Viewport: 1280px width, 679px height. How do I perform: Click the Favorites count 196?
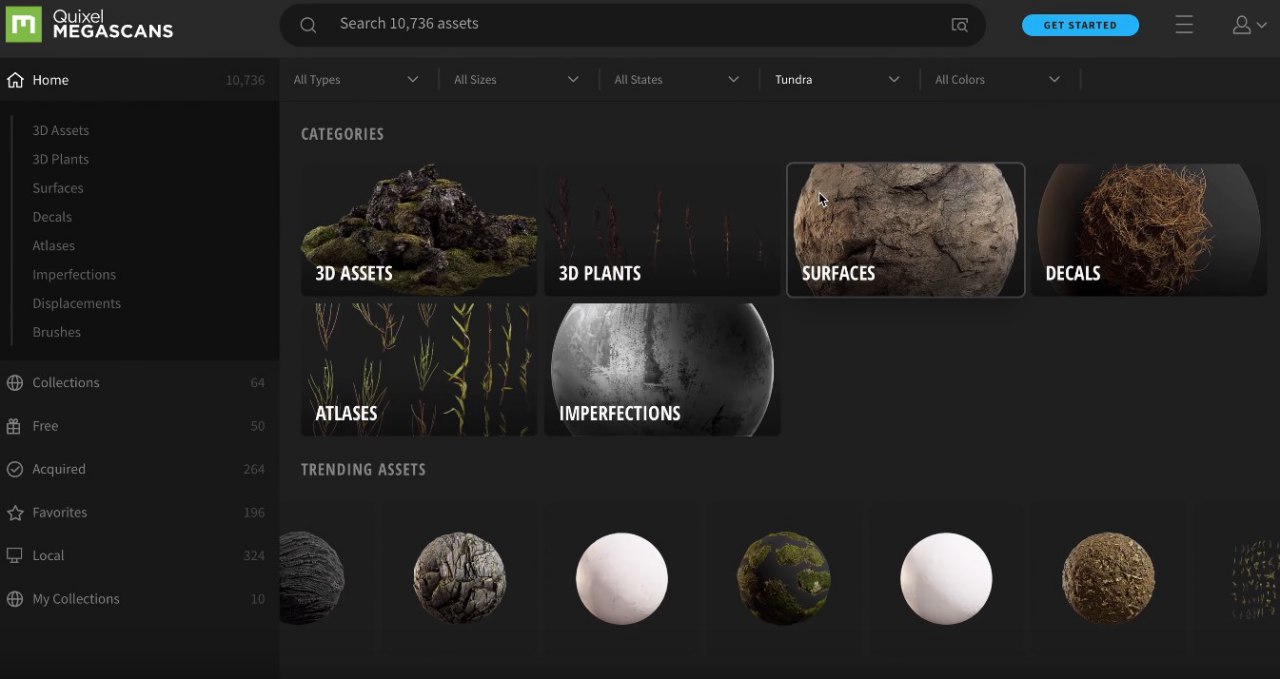(254, 513)
